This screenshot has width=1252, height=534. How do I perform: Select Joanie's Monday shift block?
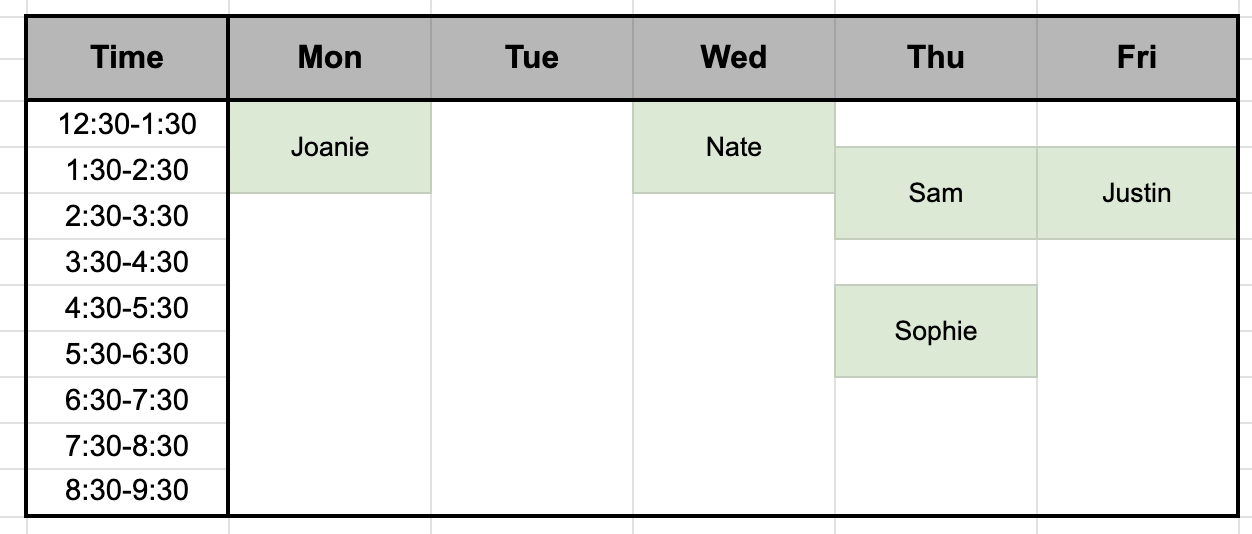[x=330, y=147]
